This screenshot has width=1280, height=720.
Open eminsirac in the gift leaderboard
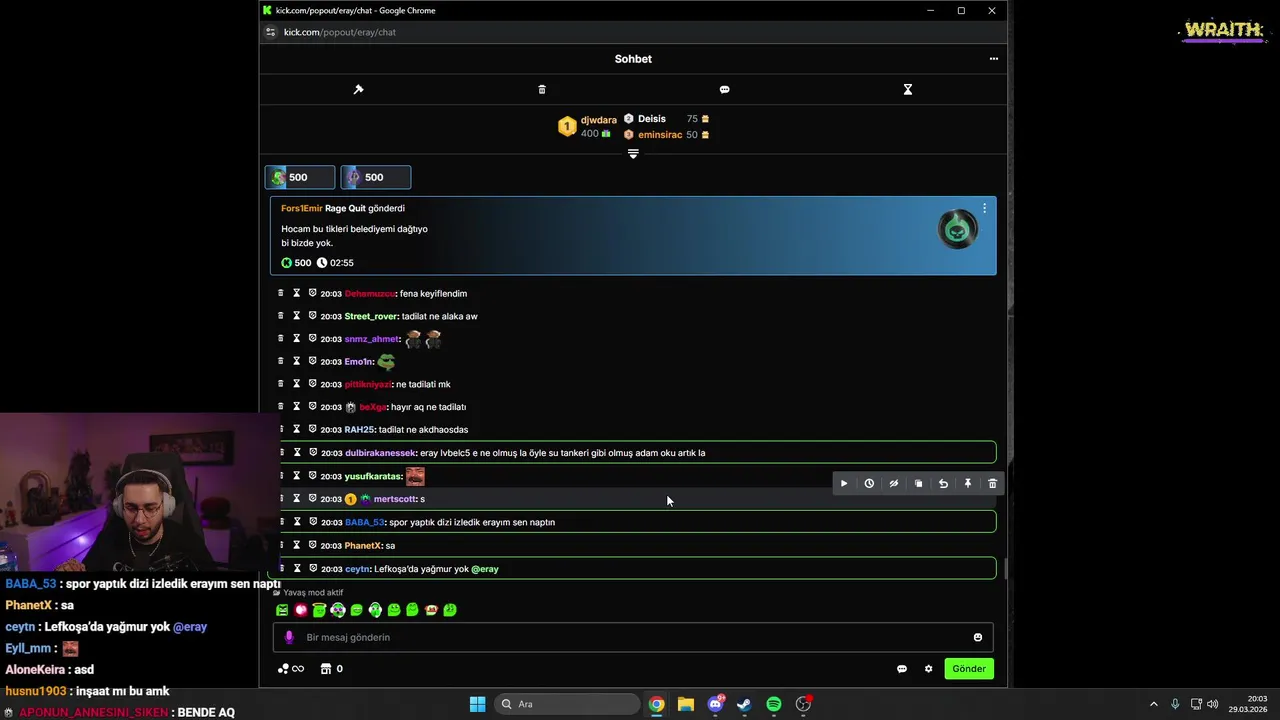coord(660,135)
